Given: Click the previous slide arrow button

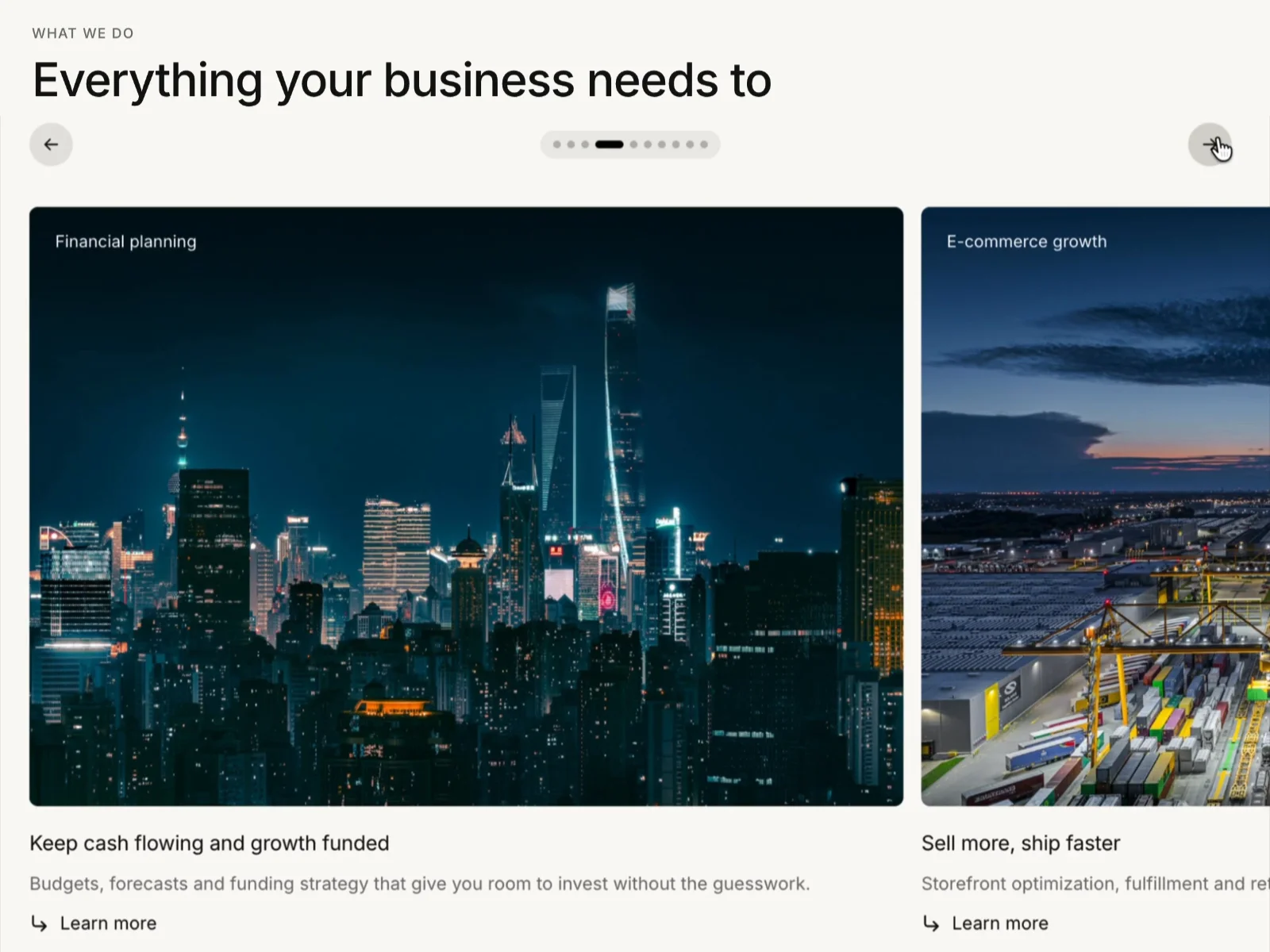Looking at the screenshot, I should [51, 144].
